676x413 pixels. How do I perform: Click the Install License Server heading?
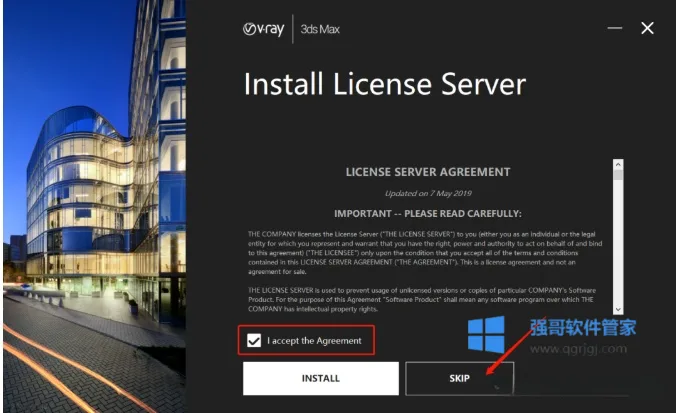tap(385, 84)
